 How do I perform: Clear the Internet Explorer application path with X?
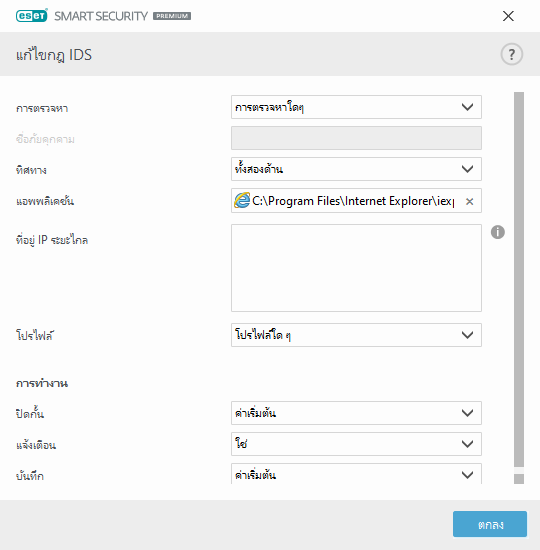(x=469, y=201)
